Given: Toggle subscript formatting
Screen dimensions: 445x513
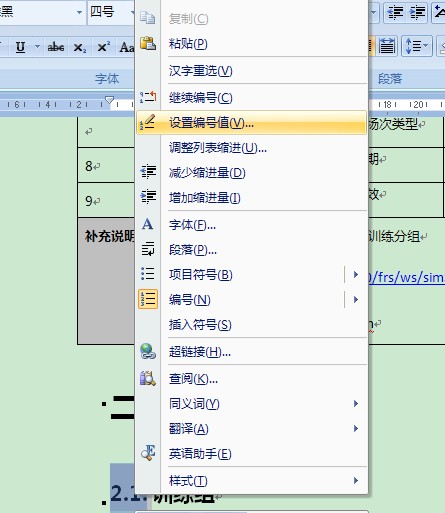Looking at the screenshot, I should (x=80, y=47).
